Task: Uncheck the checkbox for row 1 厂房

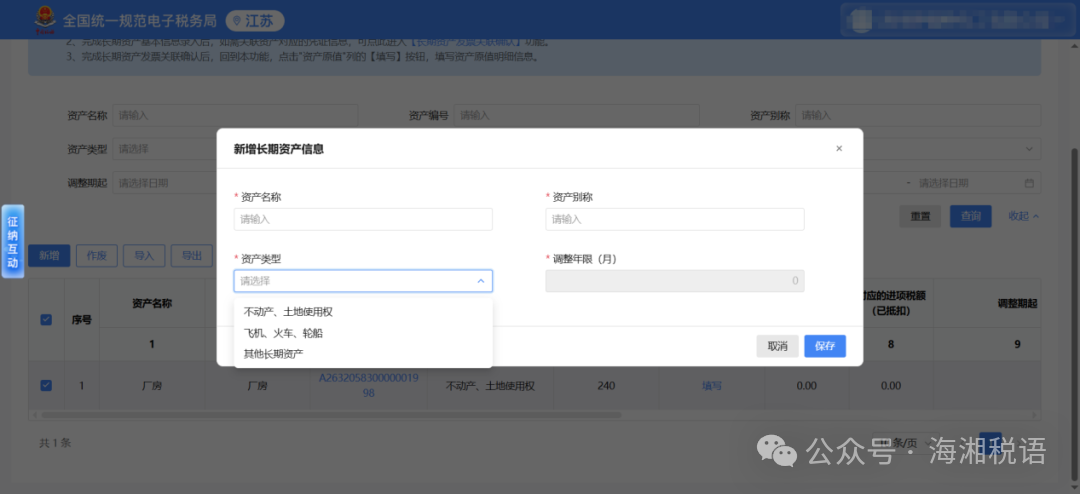Action: (46, 385)
